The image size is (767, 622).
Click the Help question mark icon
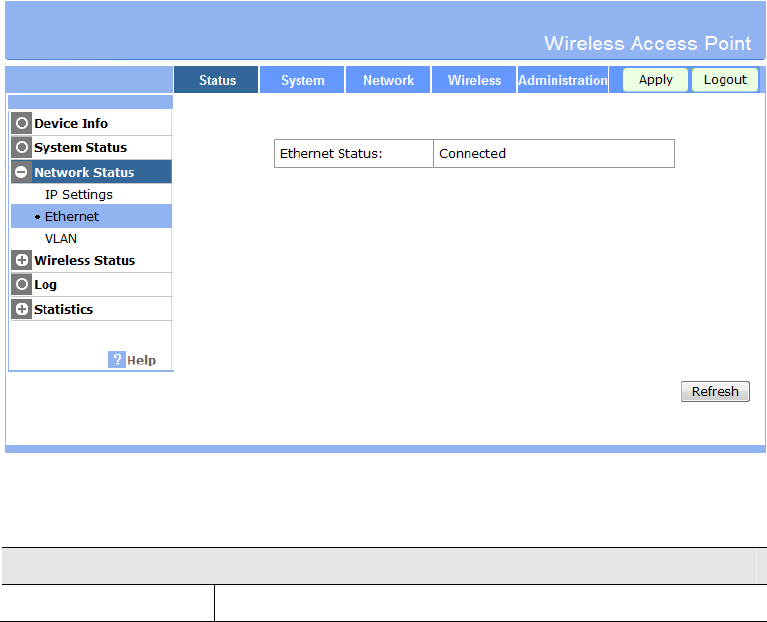[x=117, y=360]
